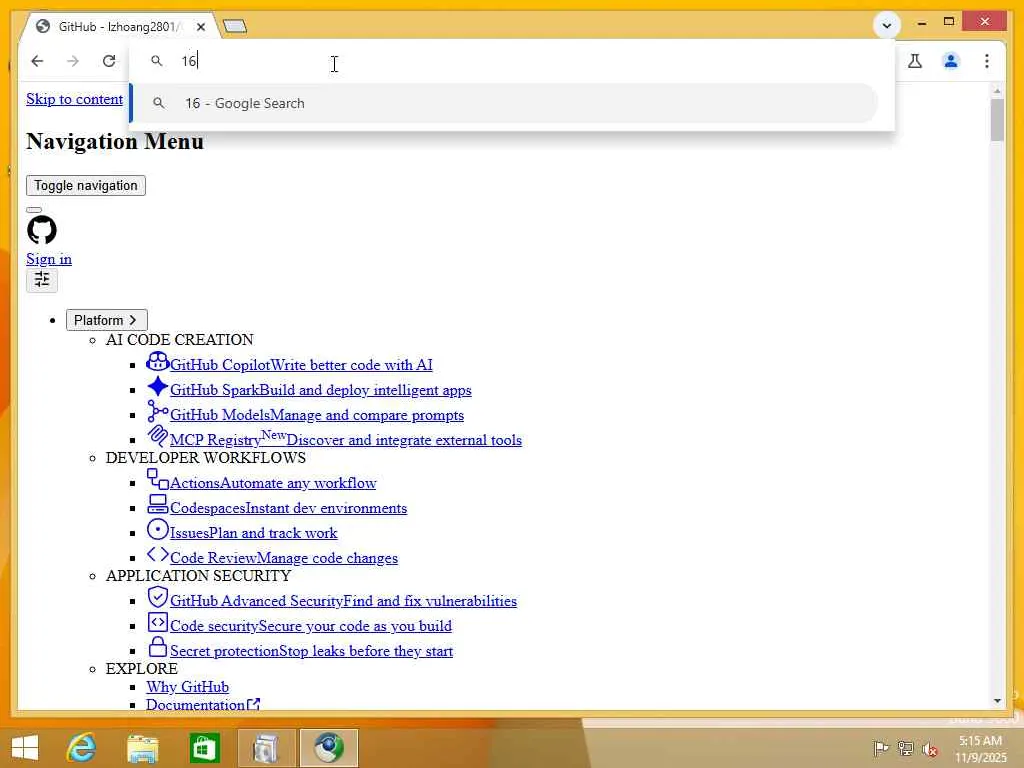Click the Codespaces computer icon

(157, 504)
